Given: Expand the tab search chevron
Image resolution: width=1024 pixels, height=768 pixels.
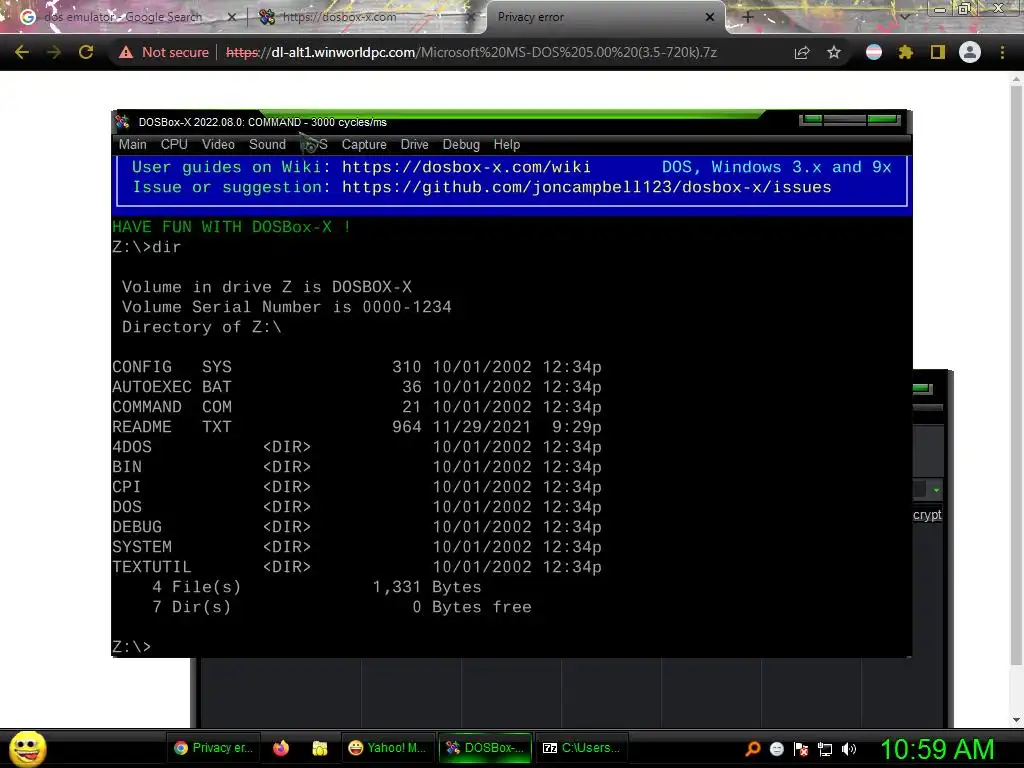Looking at the screenshot, I should (x=904, y=17).
